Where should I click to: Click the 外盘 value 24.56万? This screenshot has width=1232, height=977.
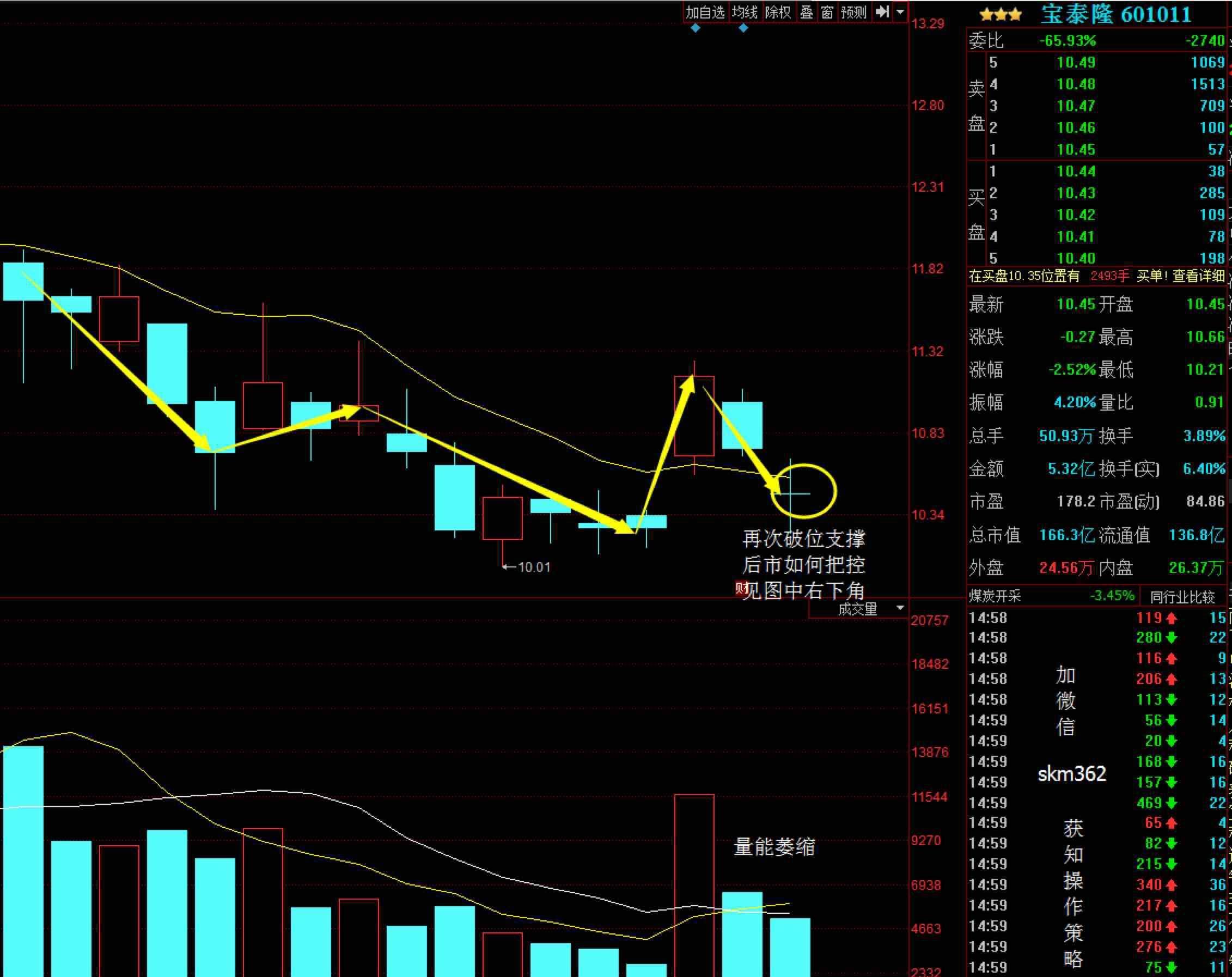1066,568
